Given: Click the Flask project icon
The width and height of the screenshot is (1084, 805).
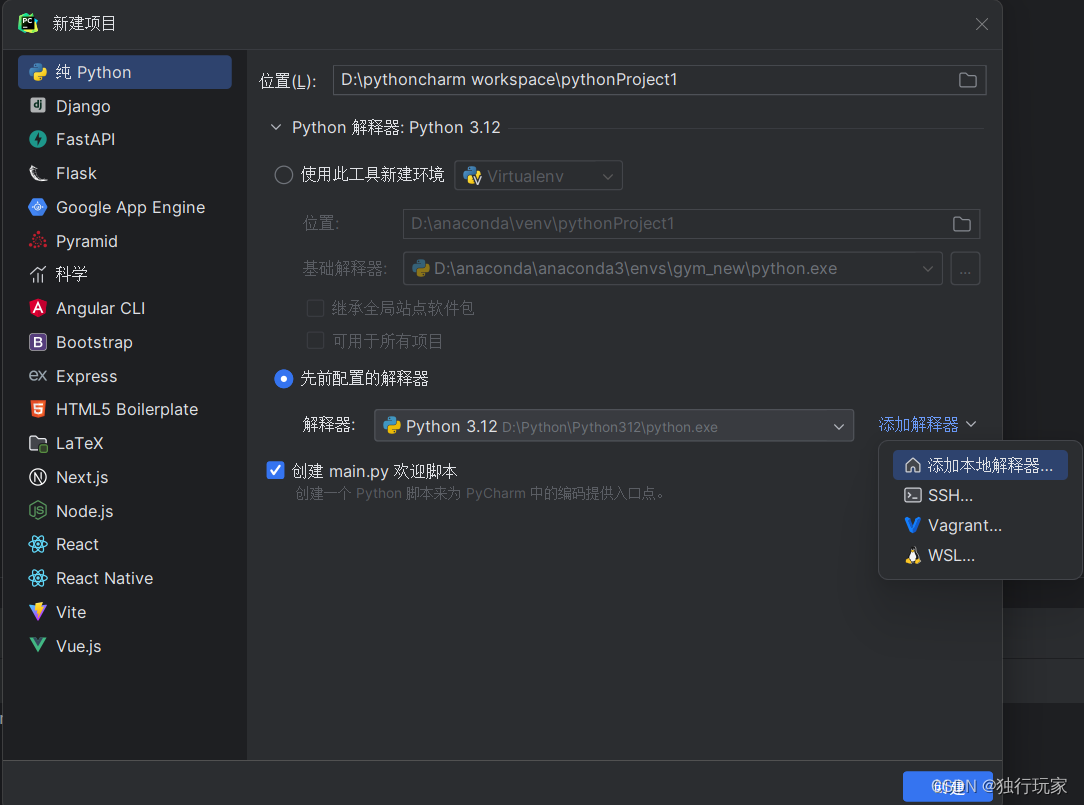Looking at the screenshot, I should [38, 173].
